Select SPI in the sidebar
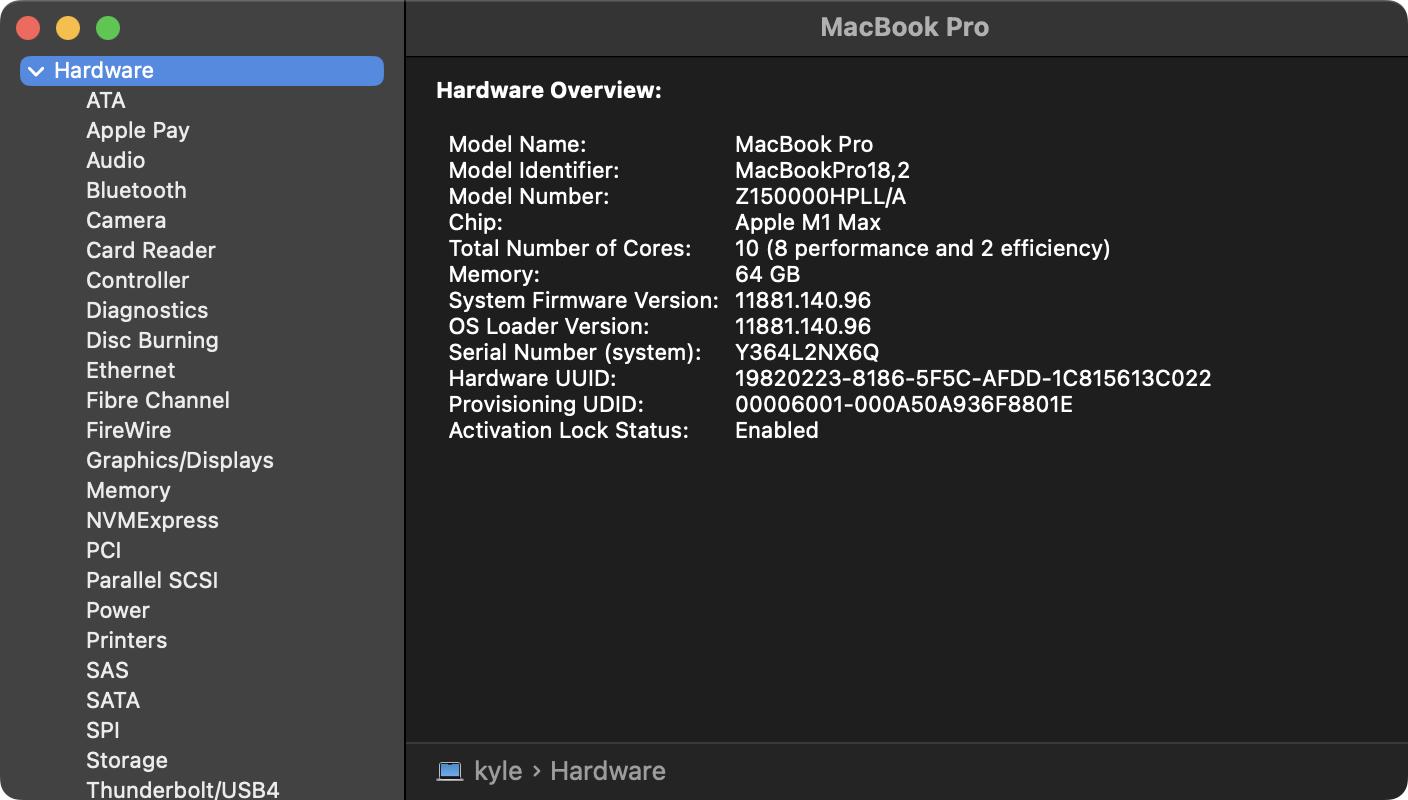Image resolution: width=1408 pixels, height=800 pixels. (x=103, y=731)
